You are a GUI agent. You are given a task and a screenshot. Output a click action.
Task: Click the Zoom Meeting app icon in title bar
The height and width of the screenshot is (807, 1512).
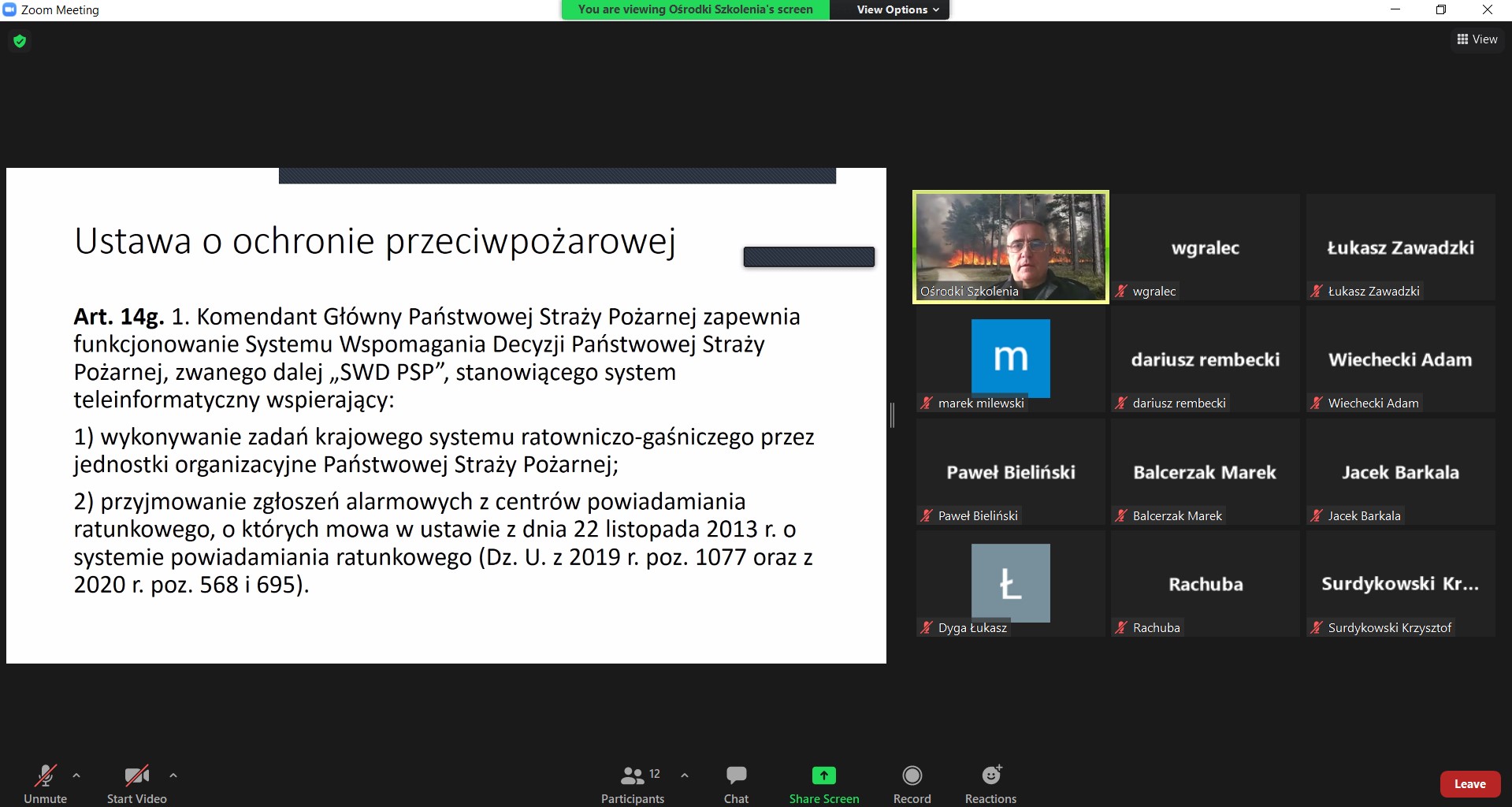(x=9, y=9)
